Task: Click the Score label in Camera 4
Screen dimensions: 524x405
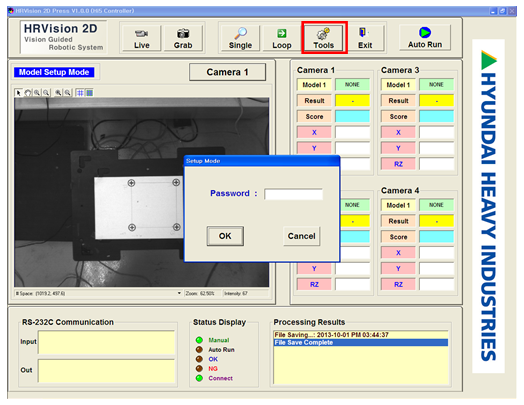Action: pos(398,237)
